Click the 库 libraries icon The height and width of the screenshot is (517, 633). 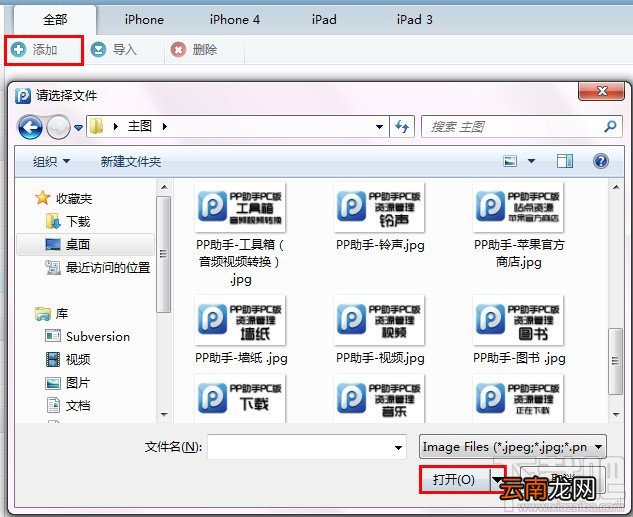(x=43, y=314)
